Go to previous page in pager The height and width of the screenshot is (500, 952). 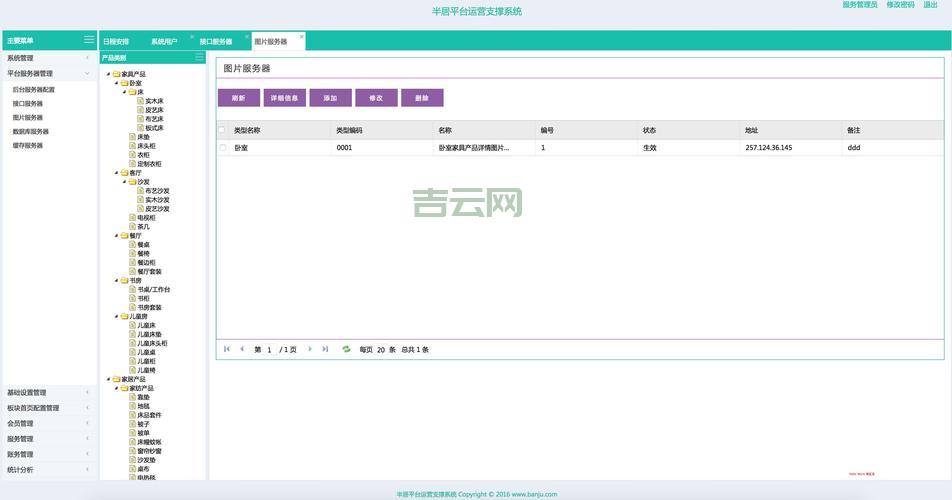[x=242, y=349]
